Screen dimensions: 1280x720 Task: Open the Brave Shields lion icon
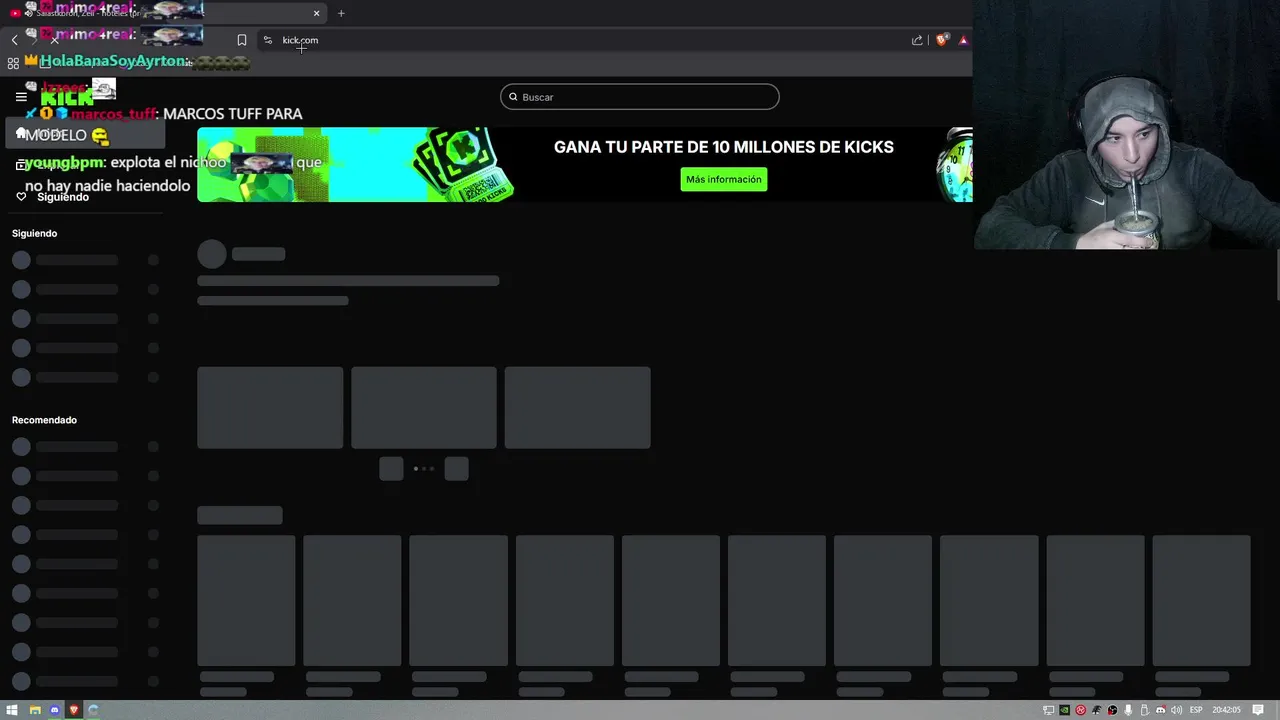[x=941, y=40]
